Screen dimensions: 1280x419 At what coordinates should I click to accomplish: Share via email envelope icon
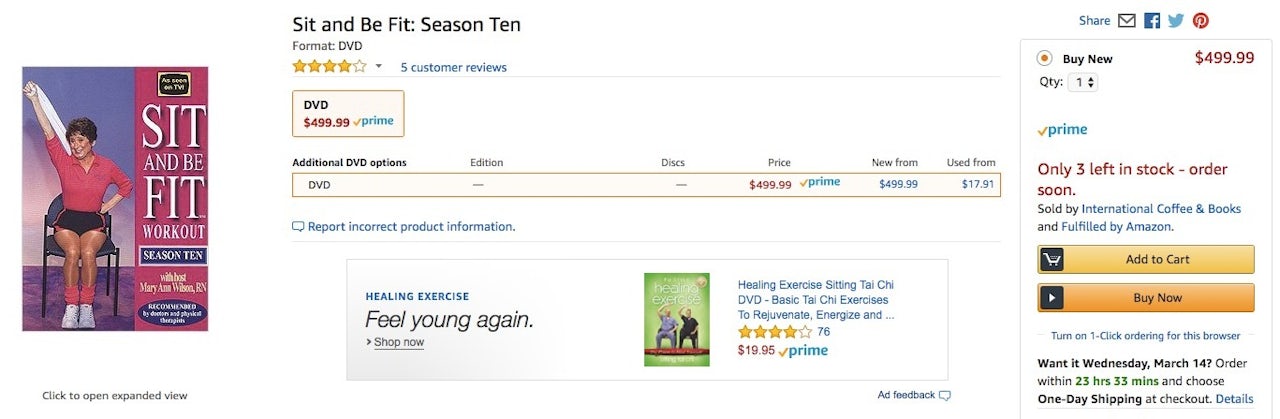click(1127, 20)
